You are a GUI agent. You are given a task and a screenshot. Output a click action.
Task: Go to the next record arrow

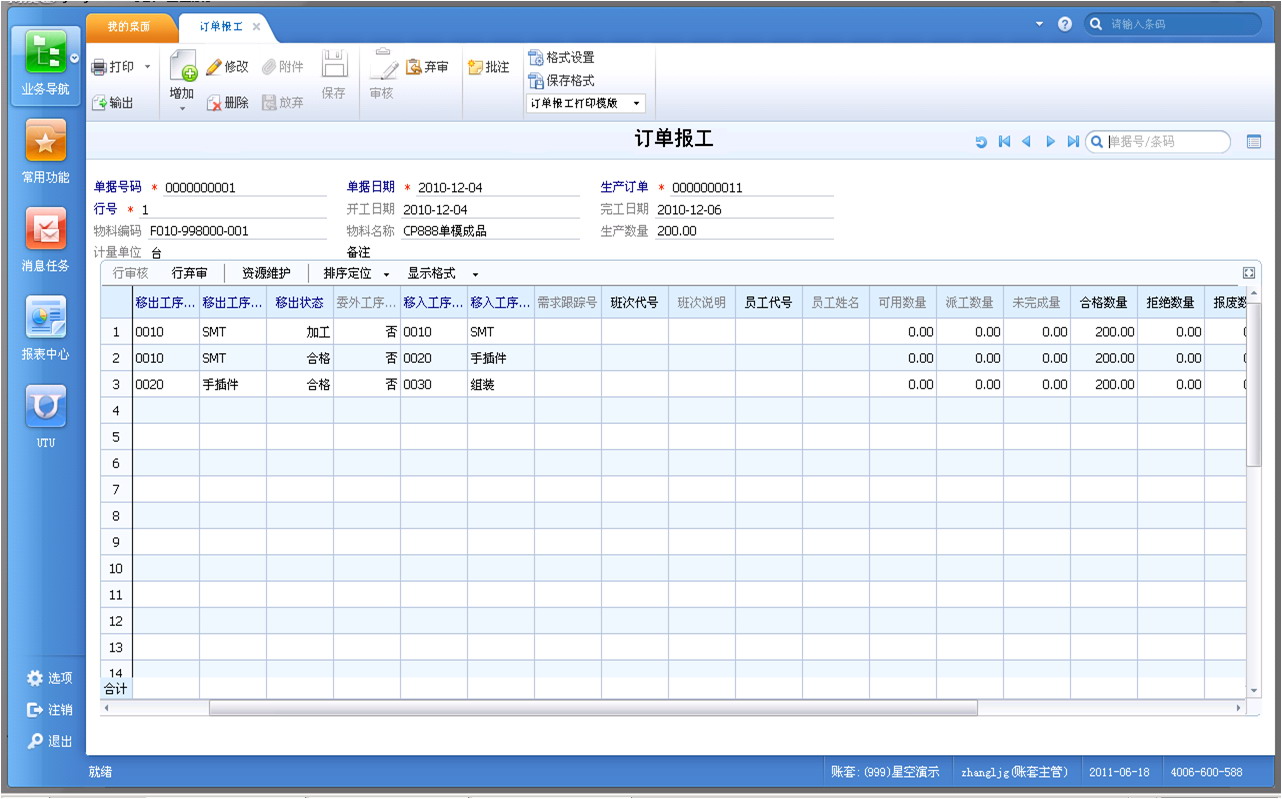(1050, 142)
